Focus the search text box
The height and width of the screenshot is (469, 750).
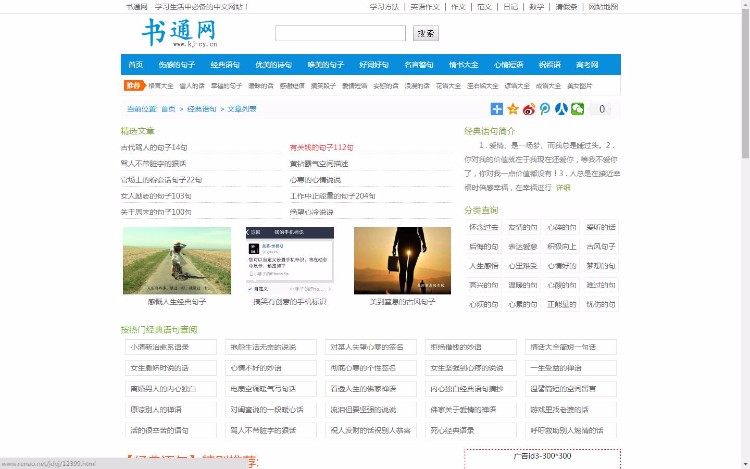pyautogui.click(x=340, y=33)
